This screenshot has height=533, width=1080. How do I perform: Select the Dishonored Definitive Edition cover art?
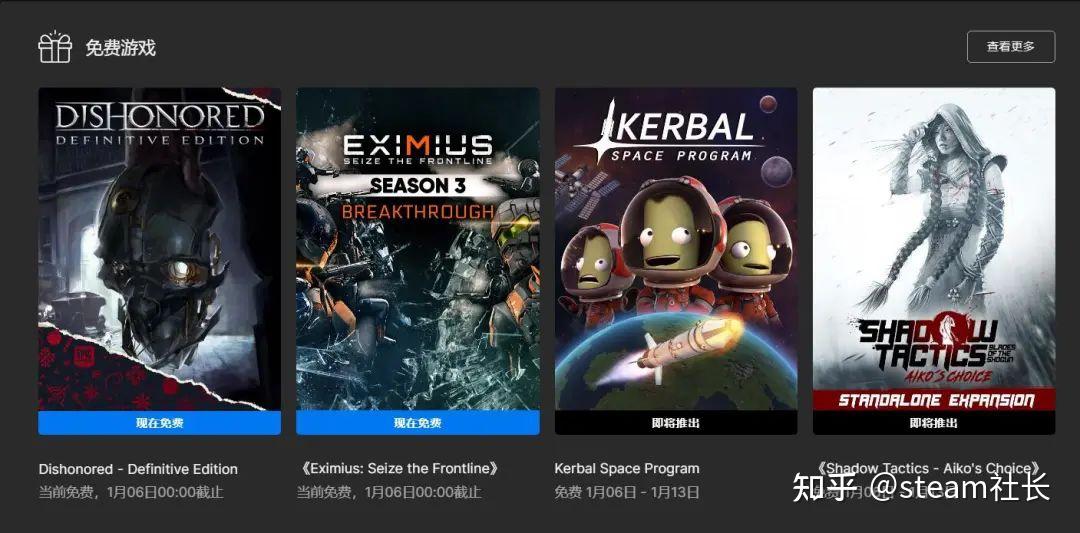coord(159,249)
